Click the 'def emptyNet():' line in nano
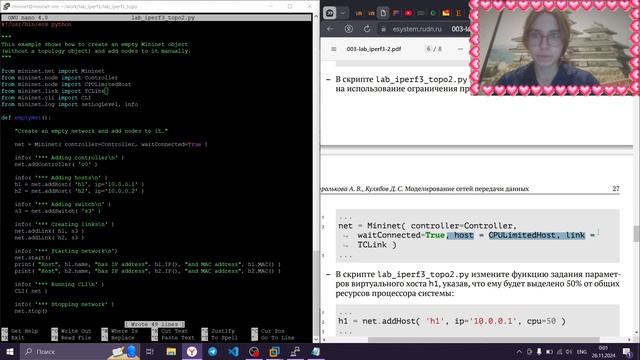Screen dimensions: 640x360 coord(26,118)
